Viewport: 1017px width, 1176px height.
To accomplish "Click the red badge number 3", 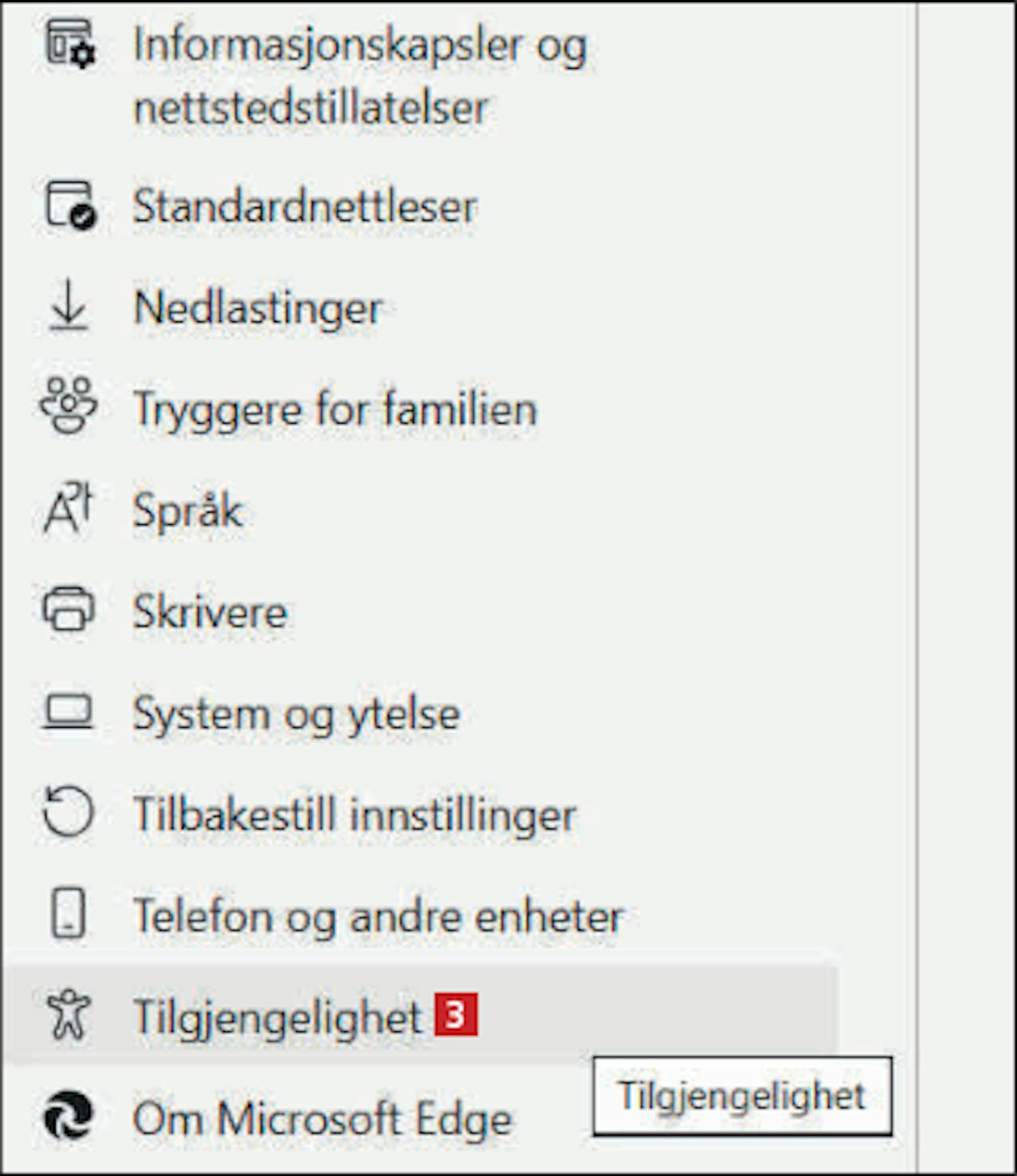I will point(456,1015).
